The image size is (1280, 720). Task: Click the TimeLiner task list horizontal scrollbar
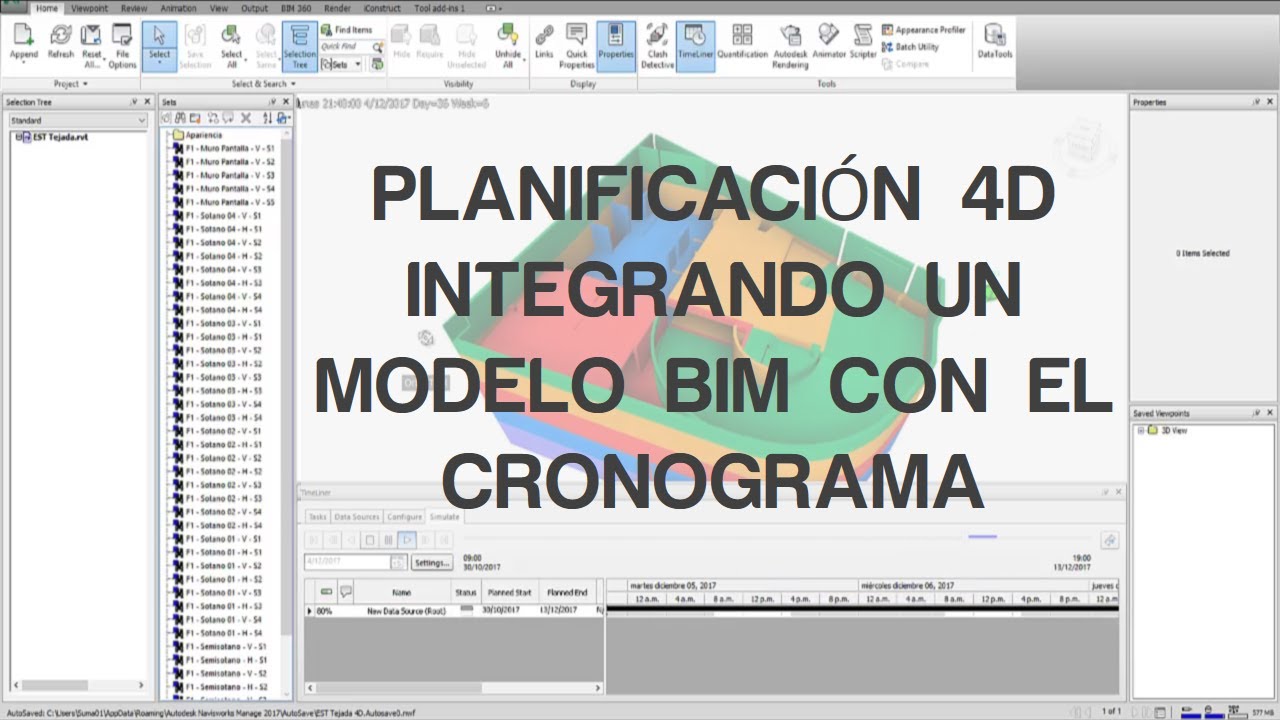coord(454,688)
